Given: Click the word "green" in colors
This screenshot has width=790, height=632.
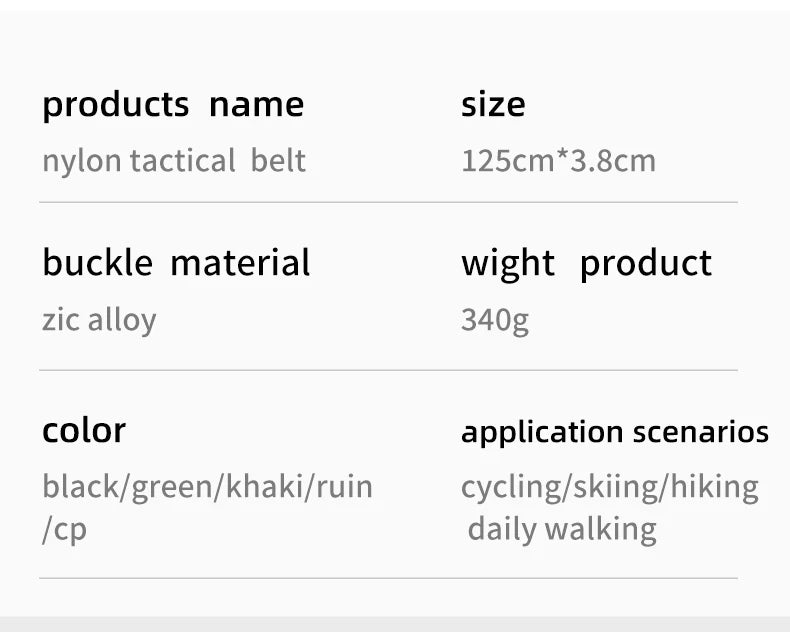Looking at the screenshot, I should pos(173,487).
